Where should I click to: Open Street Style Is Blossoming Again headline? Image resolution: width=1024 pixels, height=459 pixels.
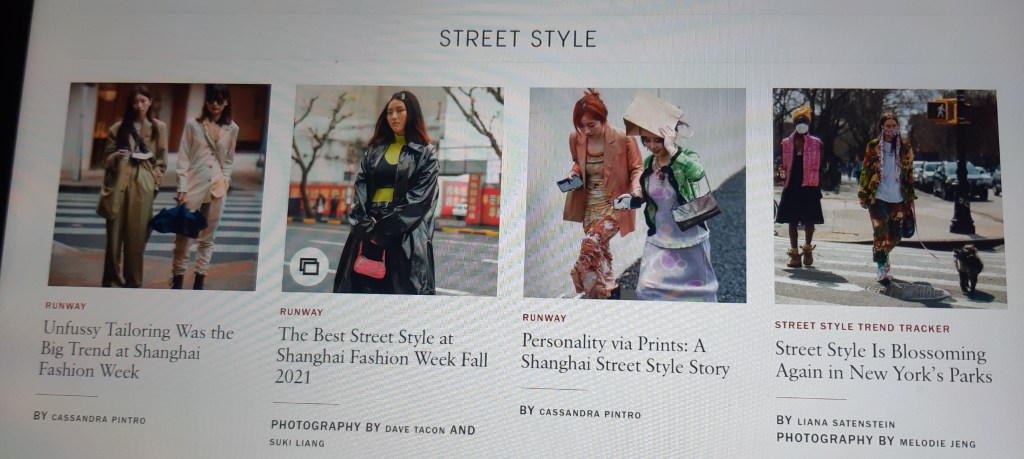coord(884,362)
